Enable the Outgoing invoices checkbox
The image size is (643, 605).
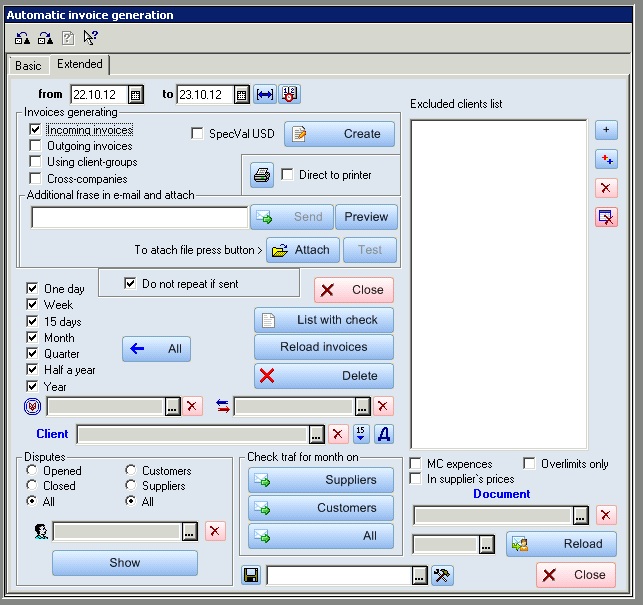pos(36,146)
